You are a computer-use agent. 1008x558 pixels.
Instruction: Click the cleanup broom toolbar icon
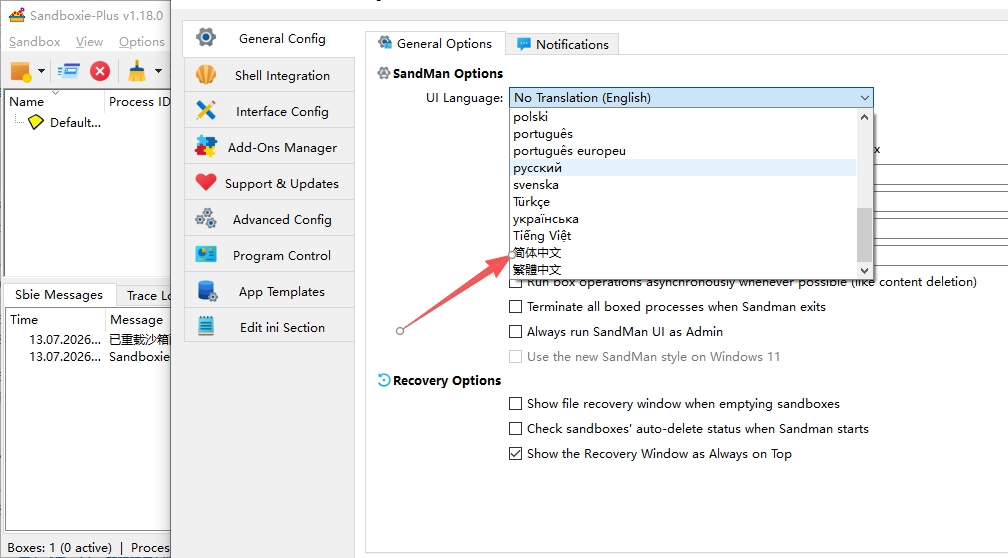[x=136, y=71]
